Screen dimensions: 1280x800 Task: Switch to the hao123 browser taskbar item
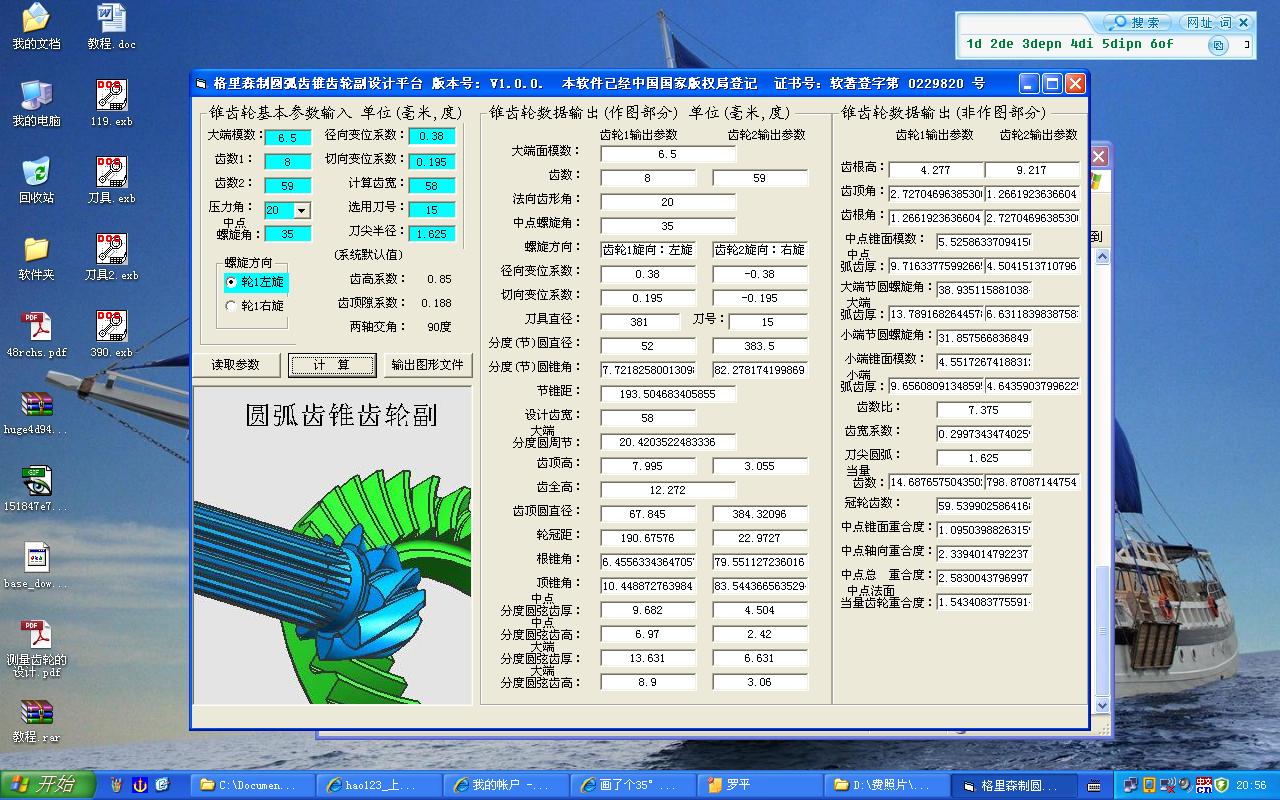380,785
